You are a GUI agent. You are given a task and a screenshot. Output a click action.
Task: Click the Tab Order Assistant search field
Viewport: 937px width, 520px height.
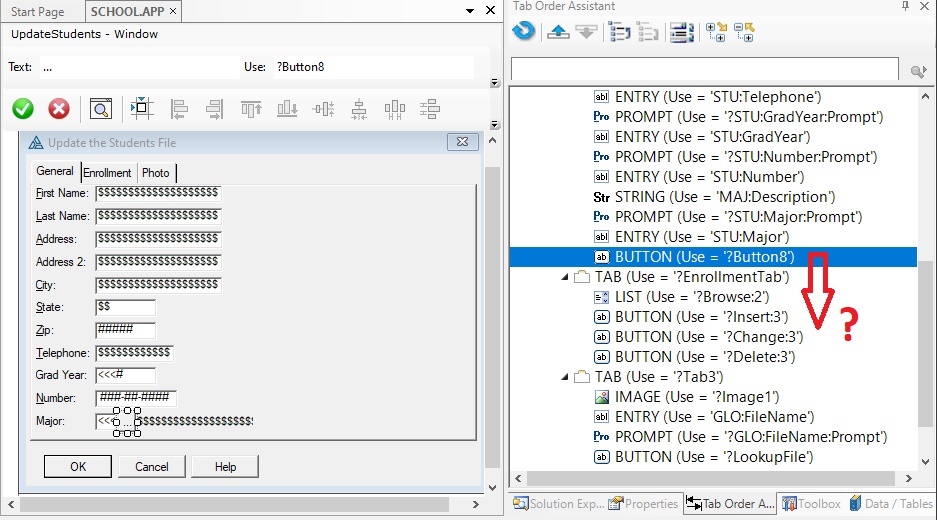[705, 70]
